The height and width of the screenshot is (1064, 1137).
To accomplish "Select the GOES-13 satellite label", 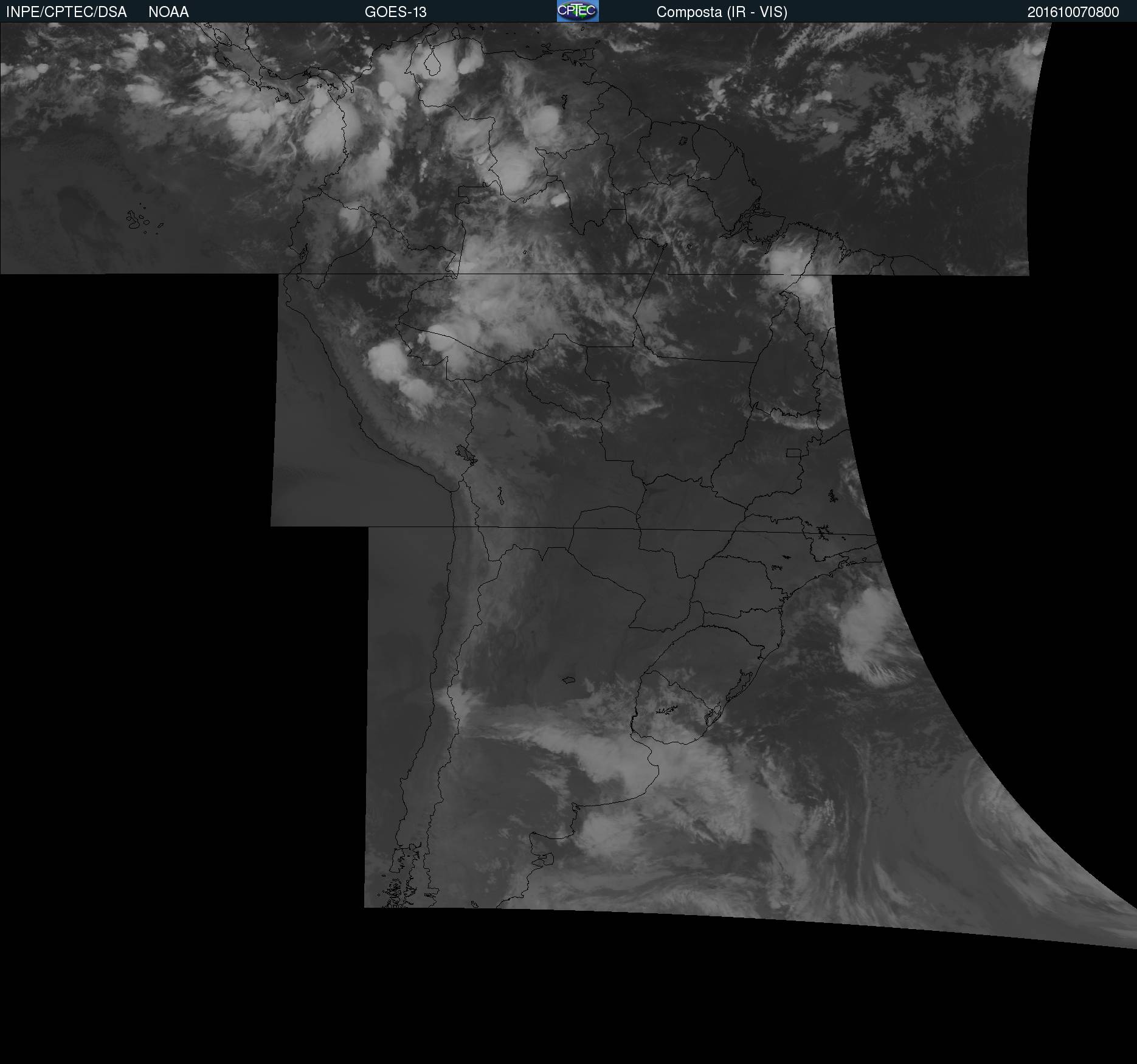I will pyautogui.click(x=395, y=12).
